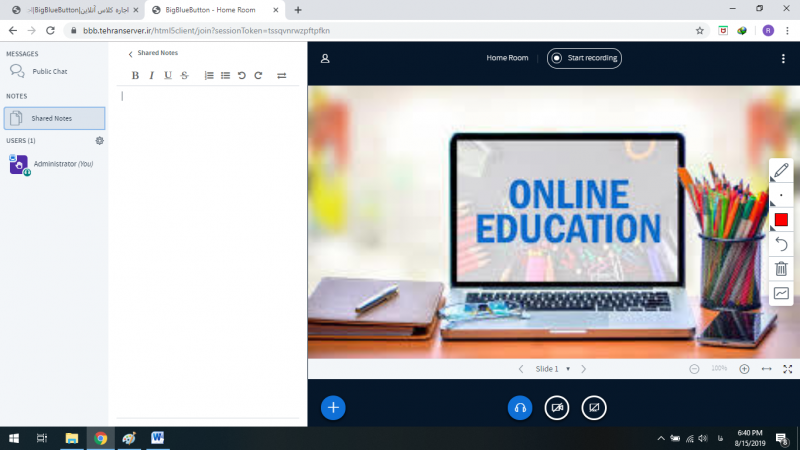The image size is (800, 450).
Task: Open the three-dot options menu
Action: pyautogui.click(x=783, y=58)
